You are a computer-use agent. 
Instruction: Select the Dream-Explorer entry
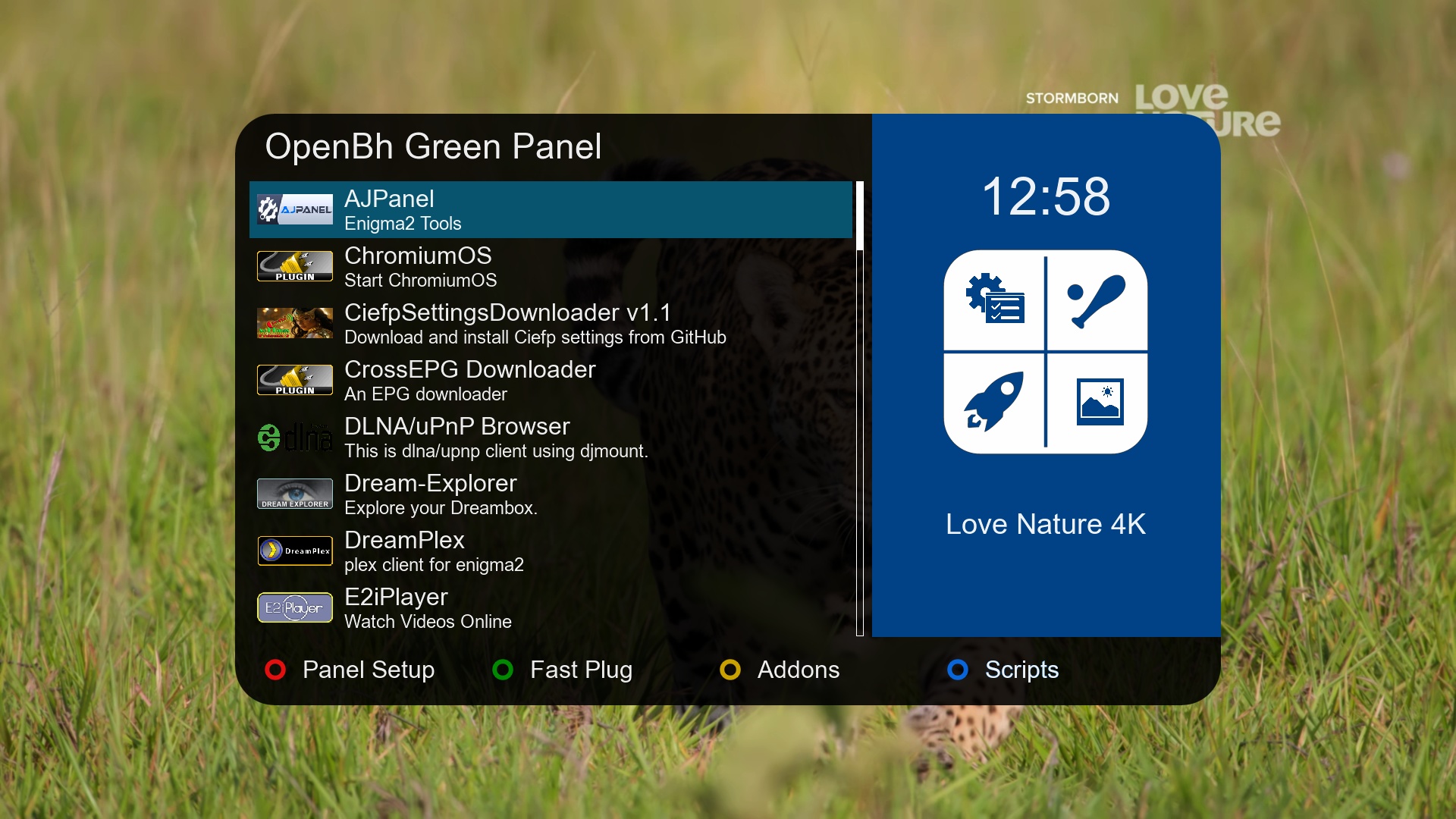pyautogui.click(x=551, y=494)
